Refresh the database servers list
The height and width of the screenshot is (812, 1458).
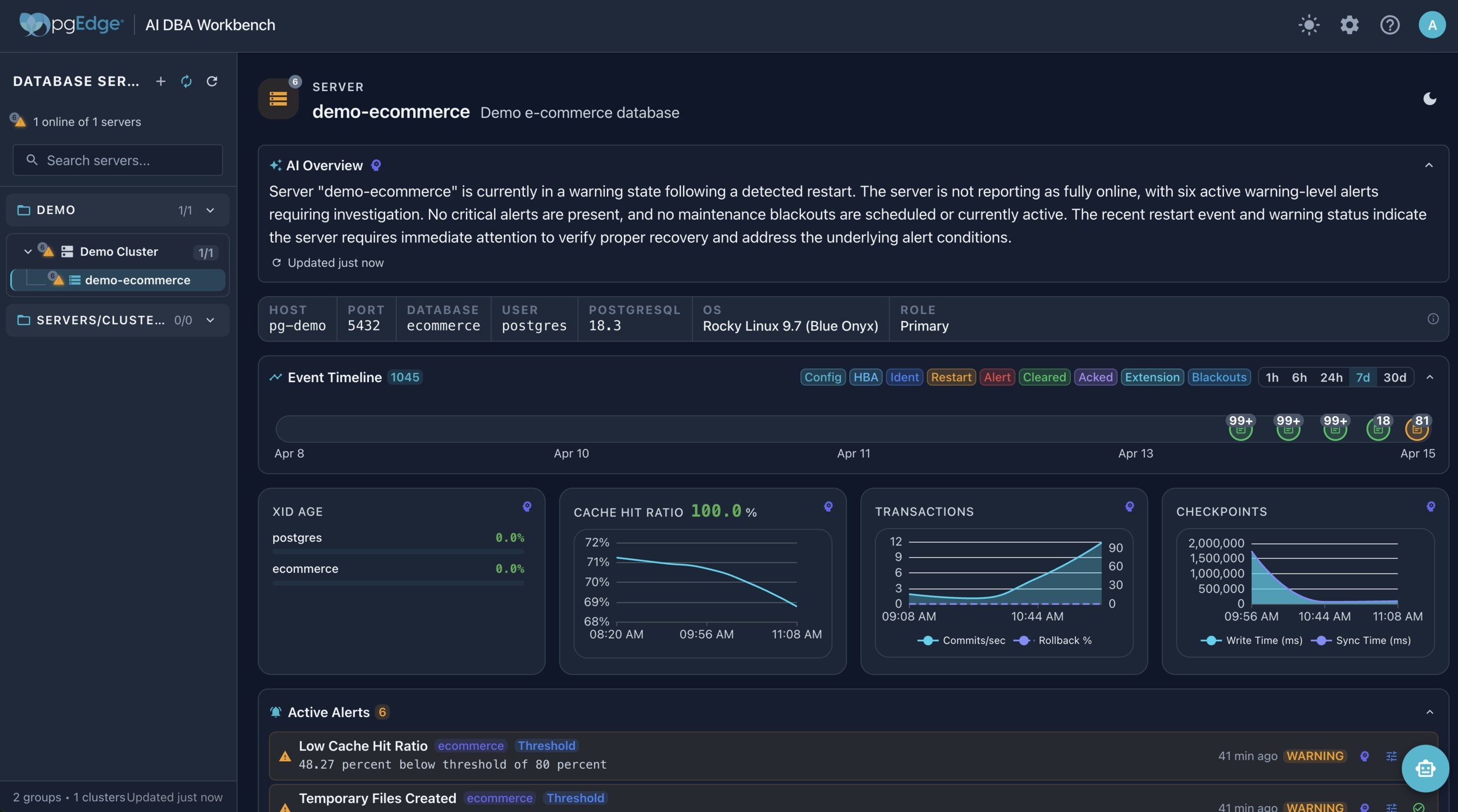coord(212,82)
